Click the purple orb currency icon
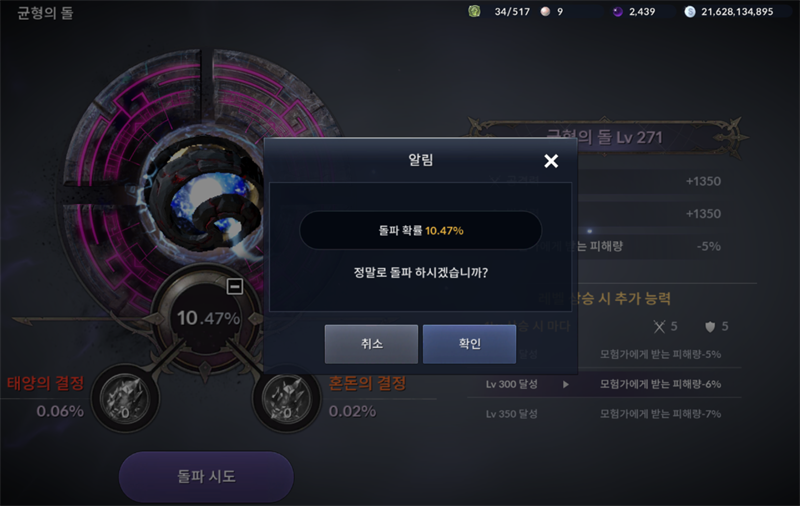The height and width of the screenshot is (506, 800). pos(617,11)
